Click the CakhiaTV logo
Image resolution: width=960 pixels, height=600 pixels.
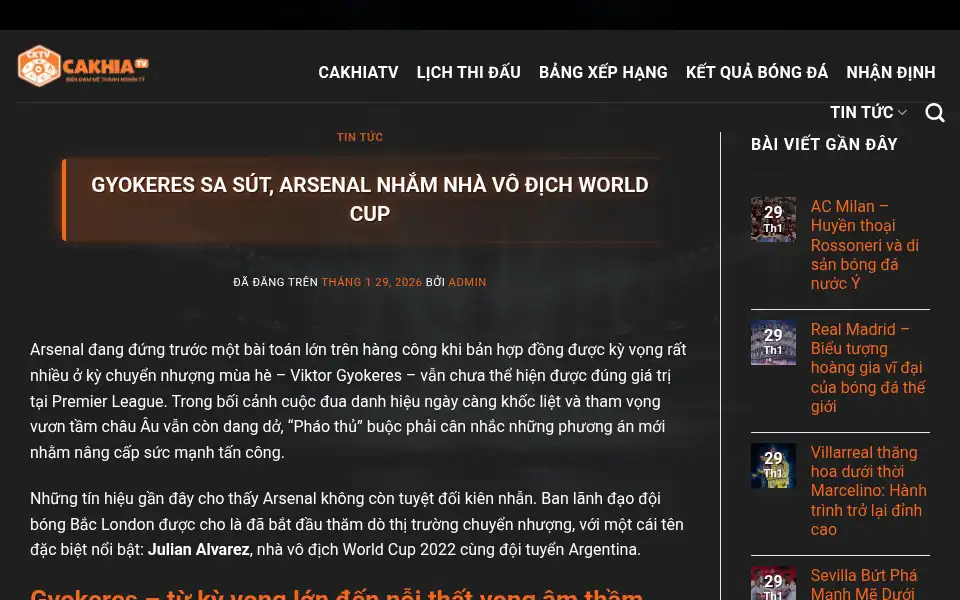(83, 66)
